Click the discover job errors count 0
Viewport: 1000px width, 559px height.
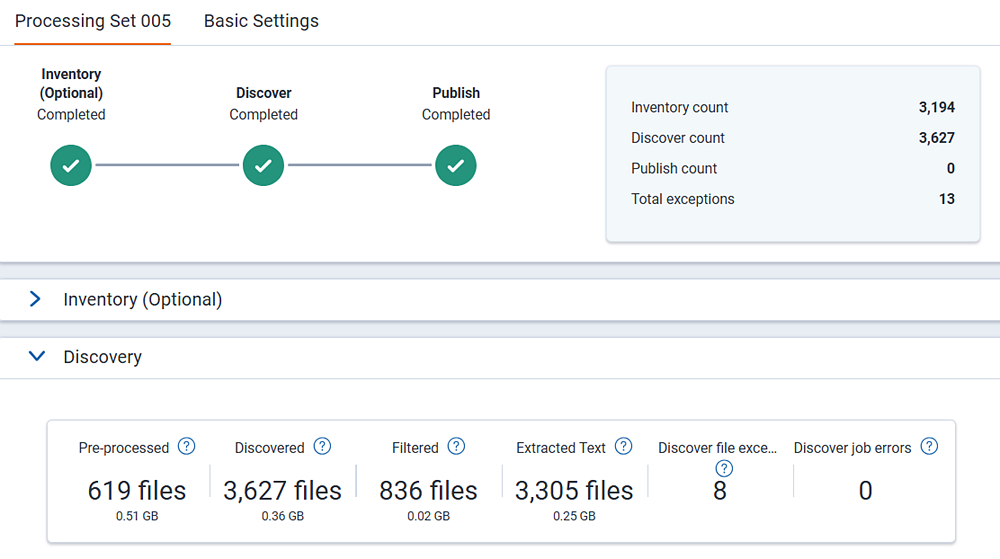(865, 491)
